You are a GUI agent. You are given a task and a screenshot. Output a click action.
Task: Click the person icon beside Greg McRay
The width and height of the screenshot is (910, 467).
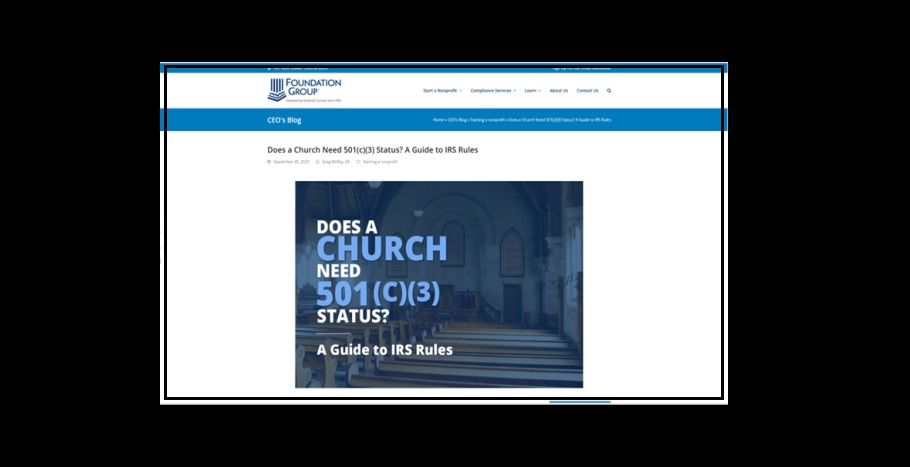coord(317,161)
